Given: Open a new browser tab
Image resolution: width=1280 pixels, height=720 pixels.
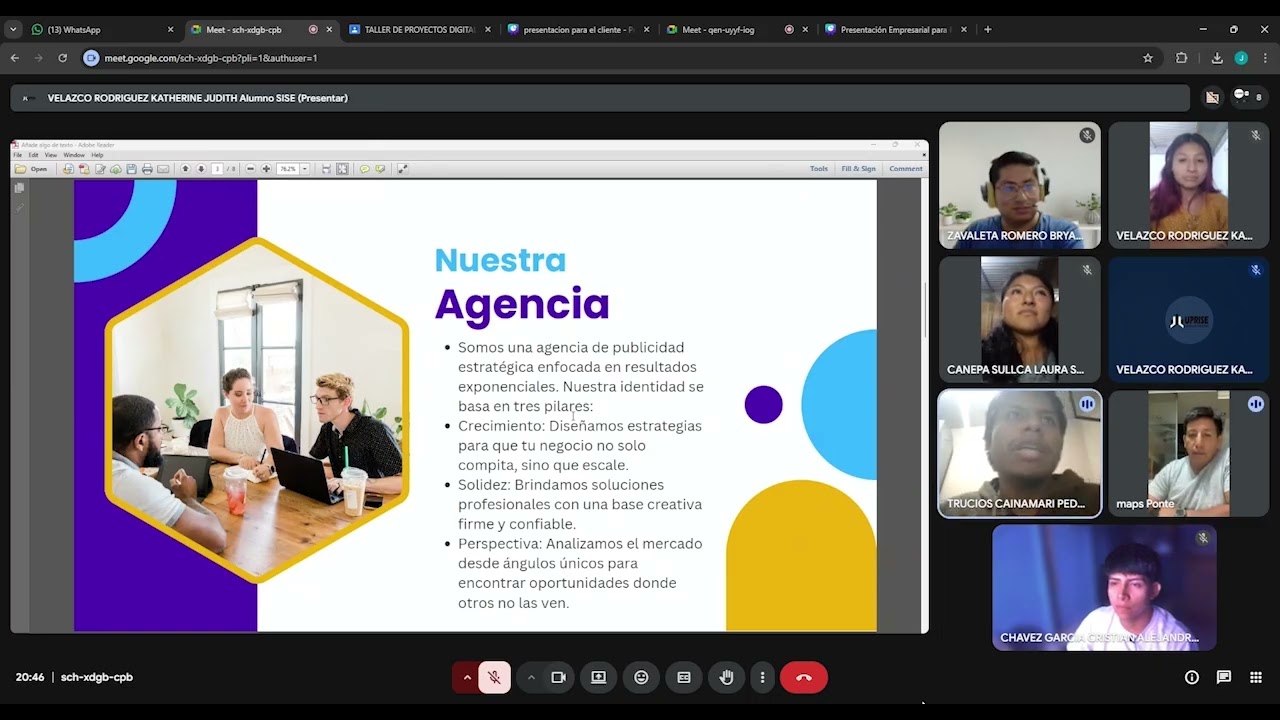Looking at the screenshot, I should click(988, 30).
